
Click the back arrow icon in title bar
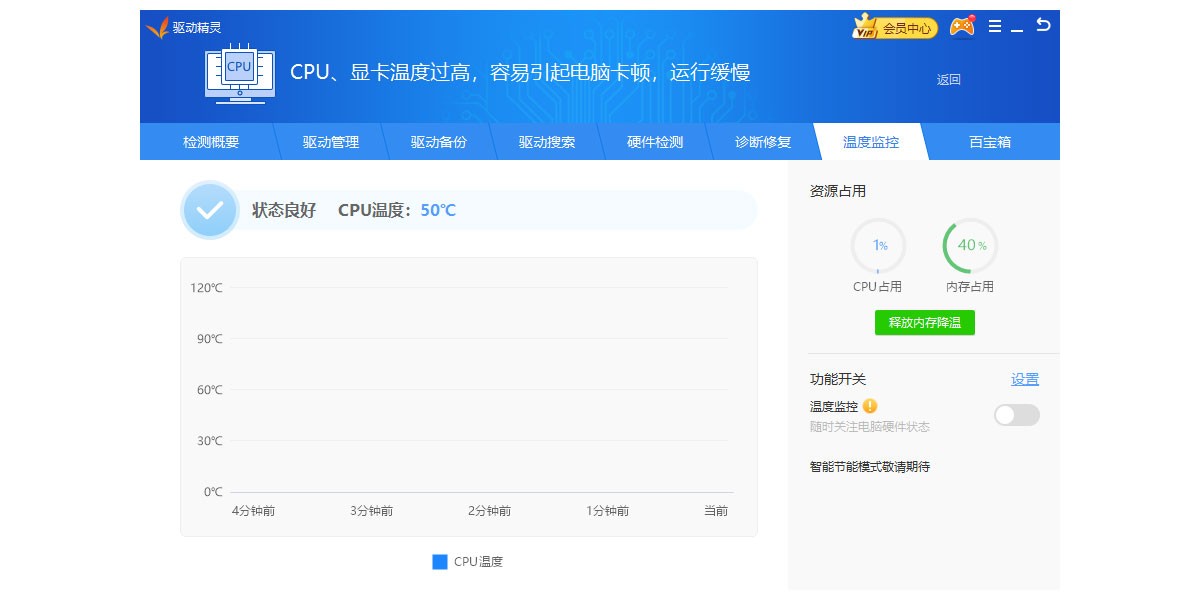pyautogui.click(x=1043, y=25)
